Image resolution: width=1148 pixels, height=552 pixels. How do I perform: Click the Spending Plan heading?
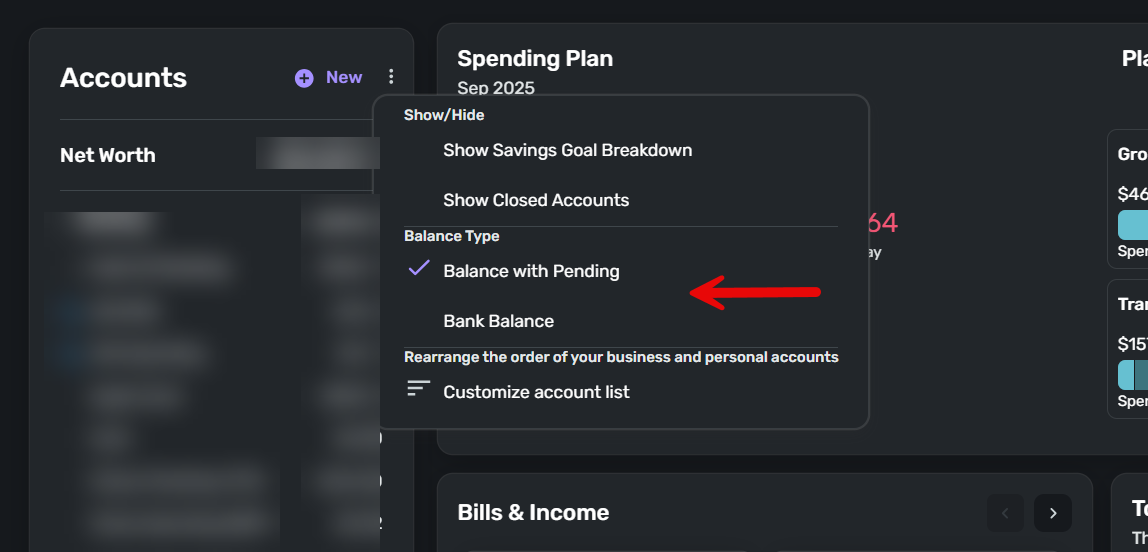click(535, 59)
